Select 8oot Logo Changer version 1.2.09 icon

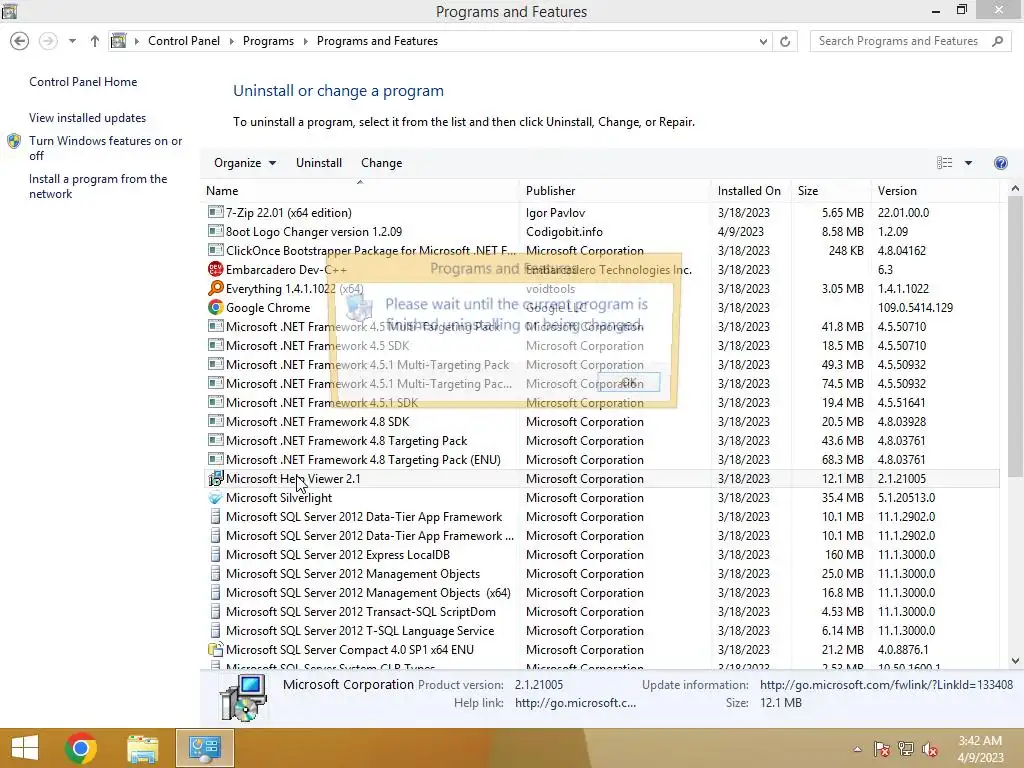(x=216, y=231)
